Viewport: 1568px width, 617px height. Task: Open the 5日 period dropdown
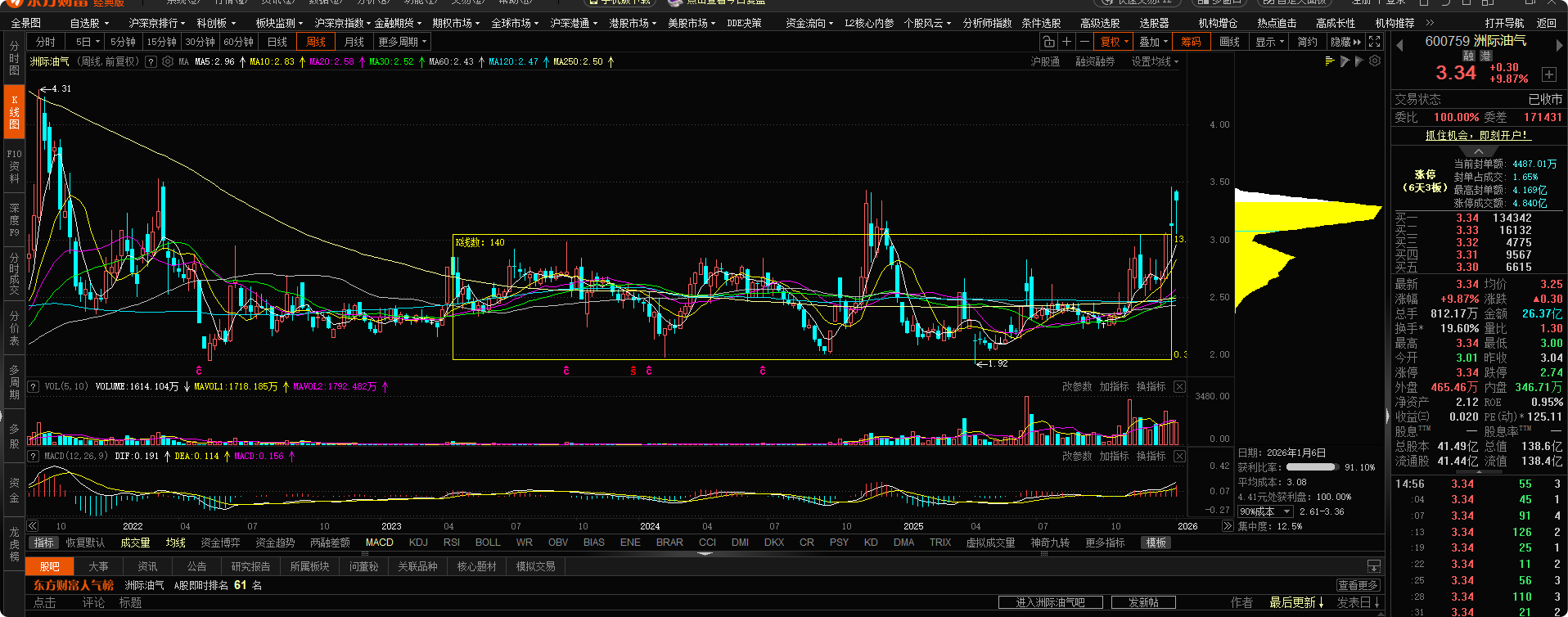(x=88, y=42)
